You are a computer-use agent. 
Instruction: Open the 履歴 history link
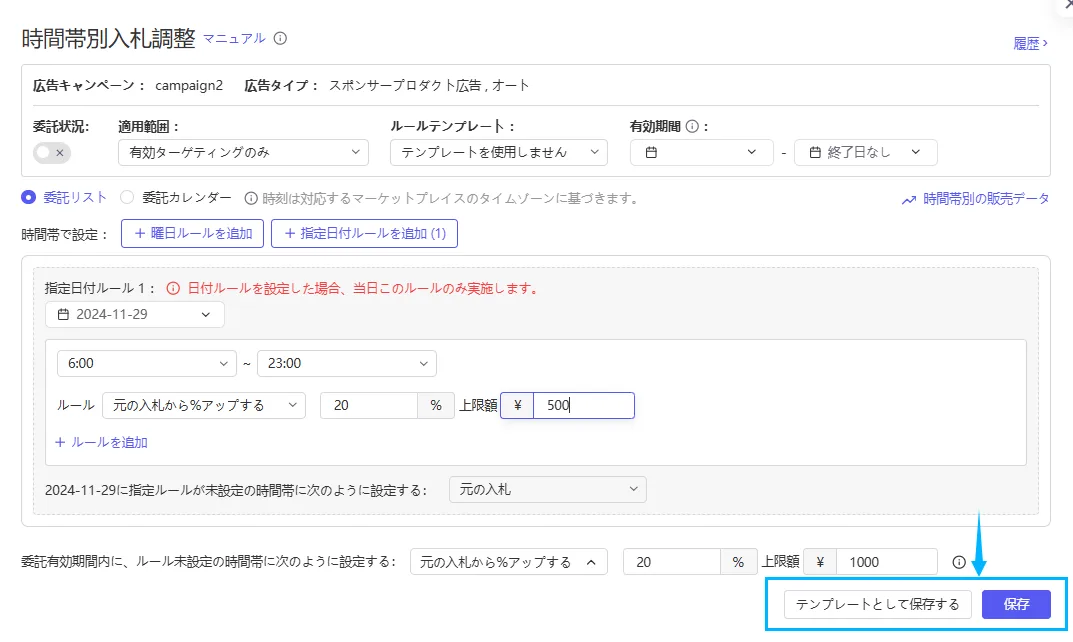(x=1030, y=44)
